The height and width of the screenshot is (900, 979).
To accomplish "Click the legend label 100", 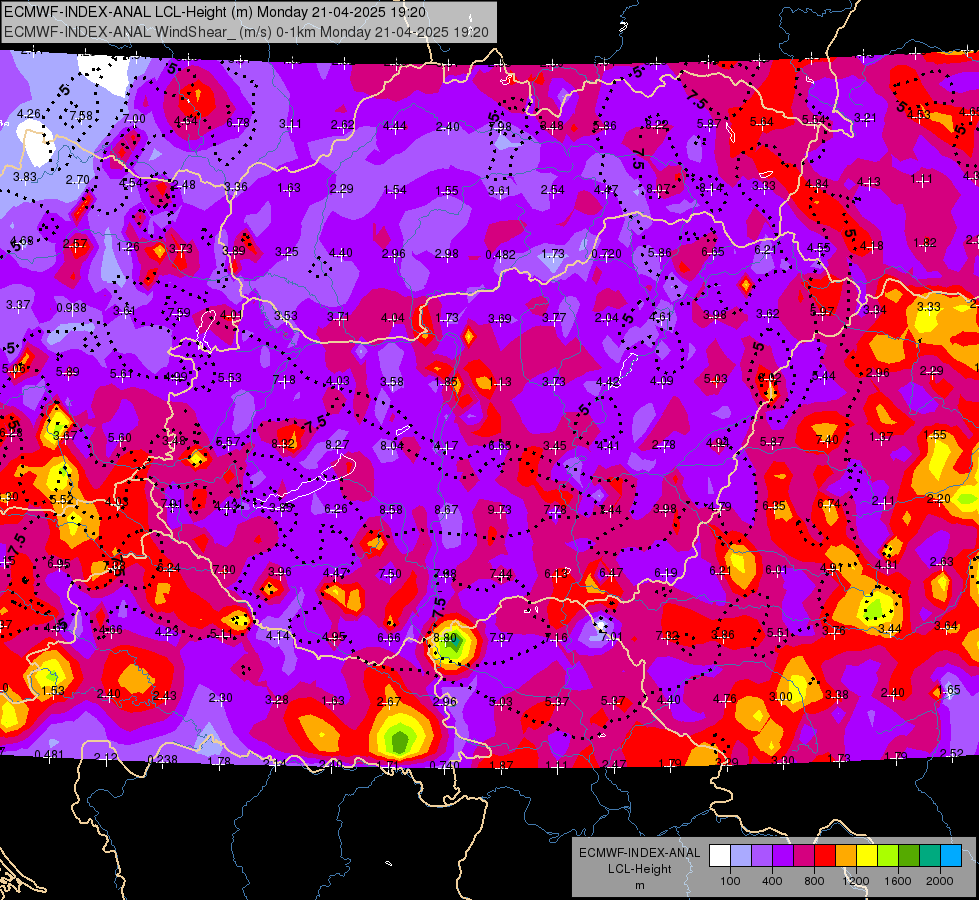I will [x=730, y=881].
